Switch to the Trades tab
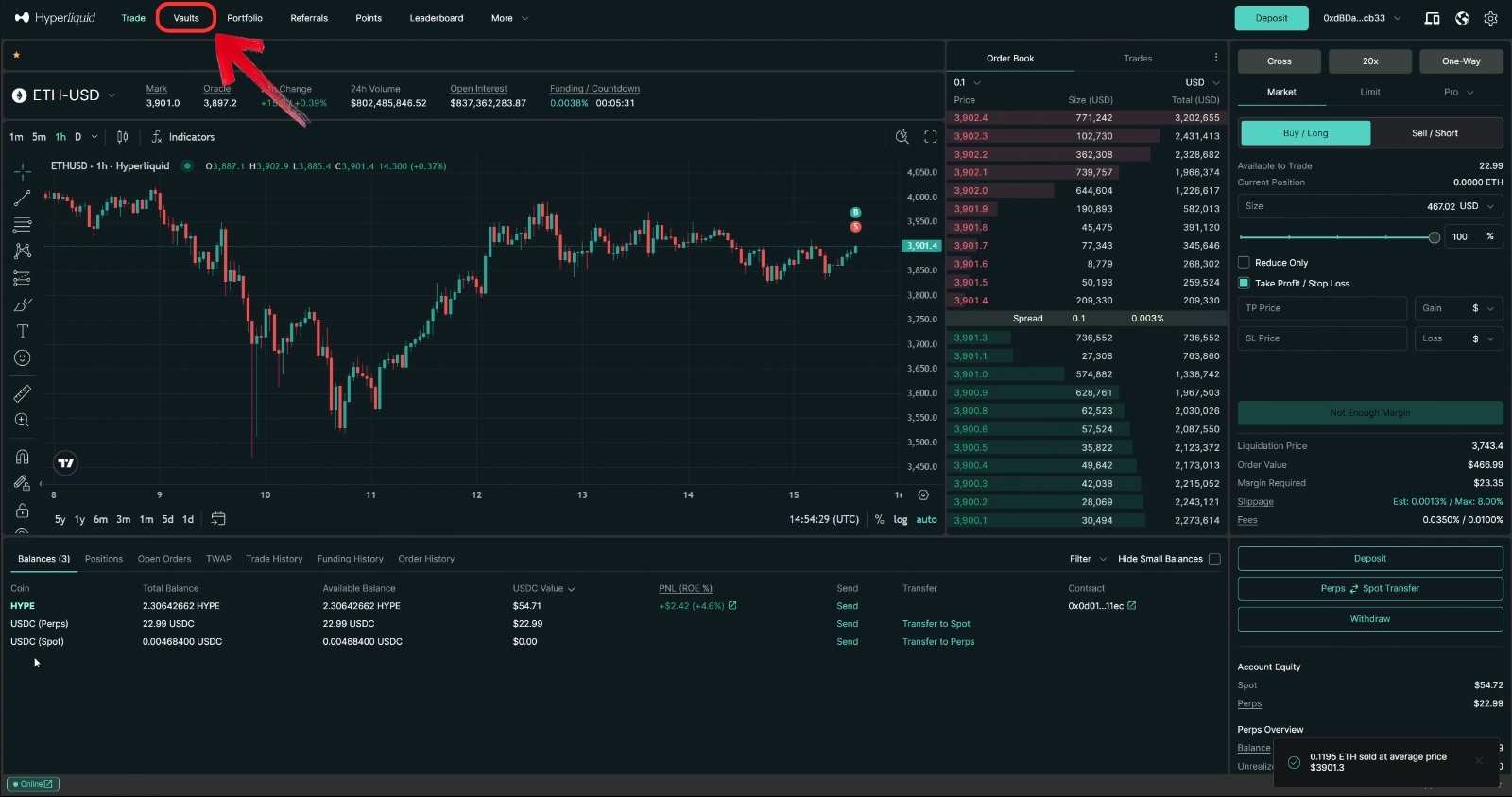This screenshot has width=1512, height=797. point(1138,59)
